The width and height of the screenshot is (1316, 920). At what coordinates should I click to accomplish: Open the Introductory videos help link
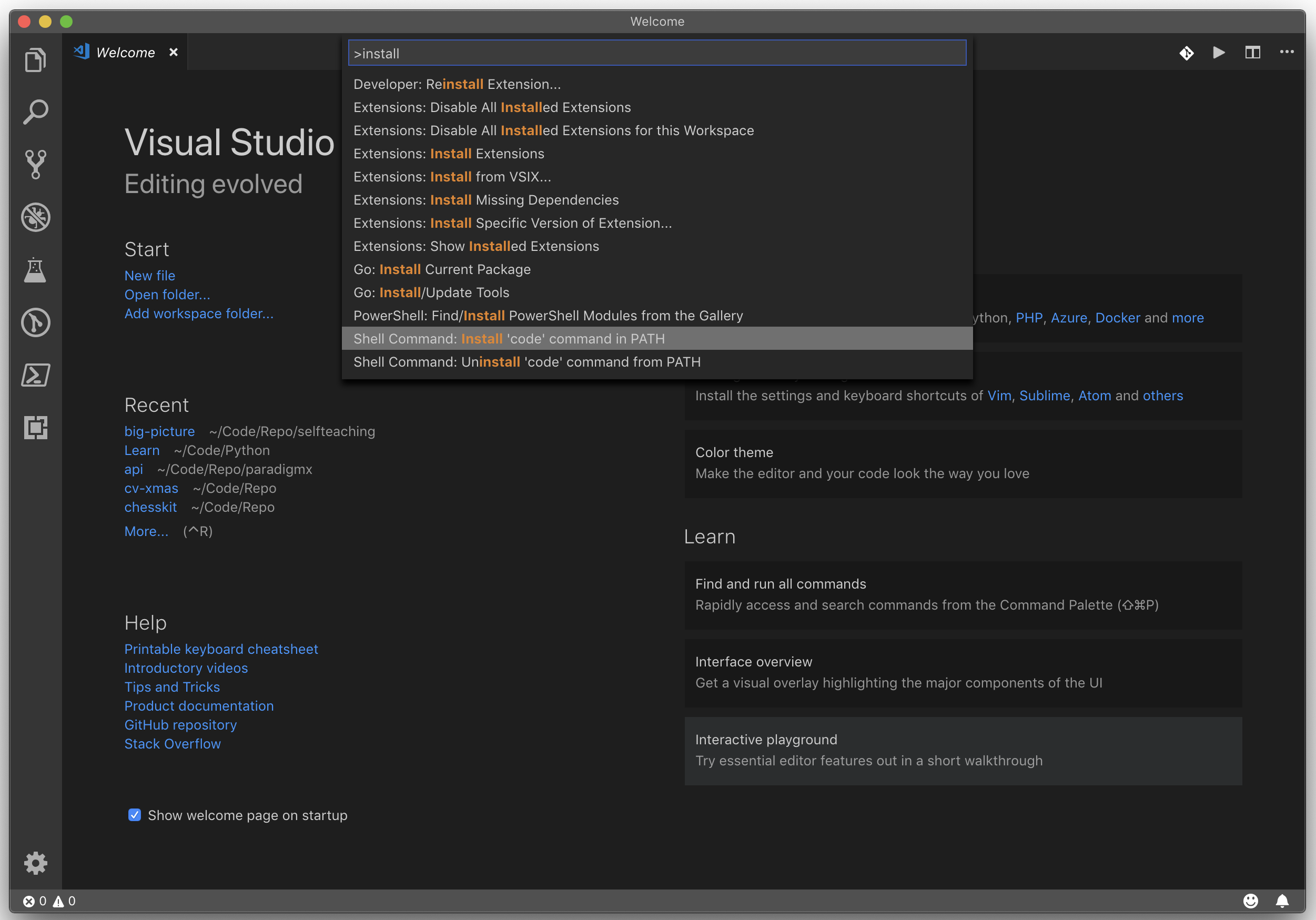pyautogui.click(x=187, y=668)
